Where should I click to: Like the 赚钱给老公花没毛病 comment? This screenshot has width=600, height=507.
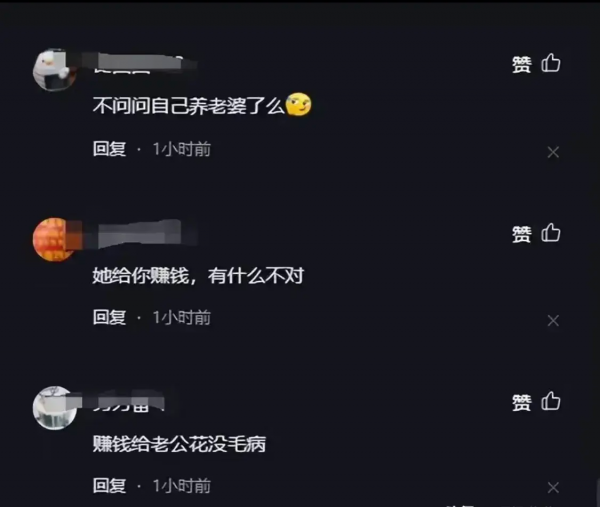pos(551,401)
